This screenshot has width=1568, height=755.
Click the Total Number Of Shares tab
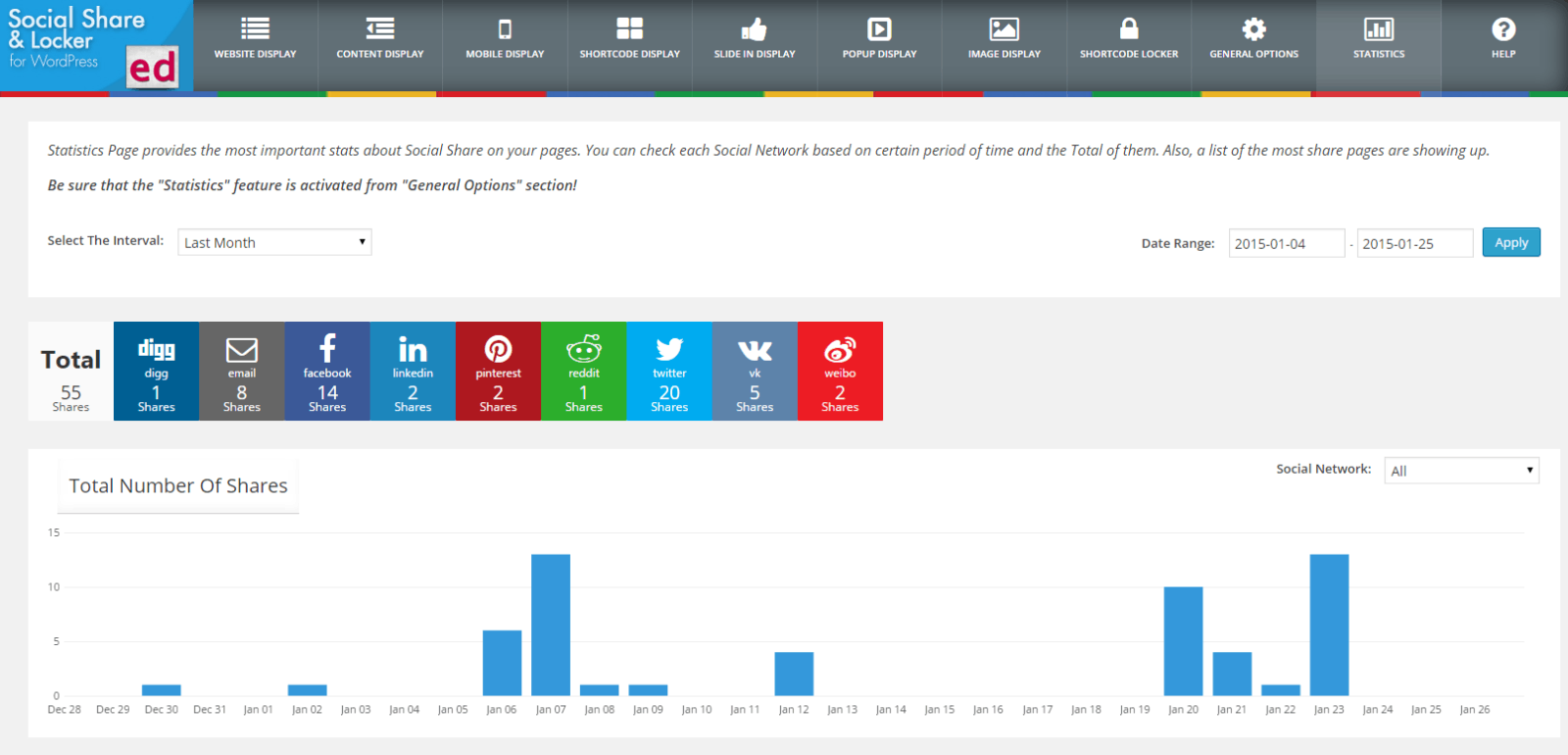point(178,485)
